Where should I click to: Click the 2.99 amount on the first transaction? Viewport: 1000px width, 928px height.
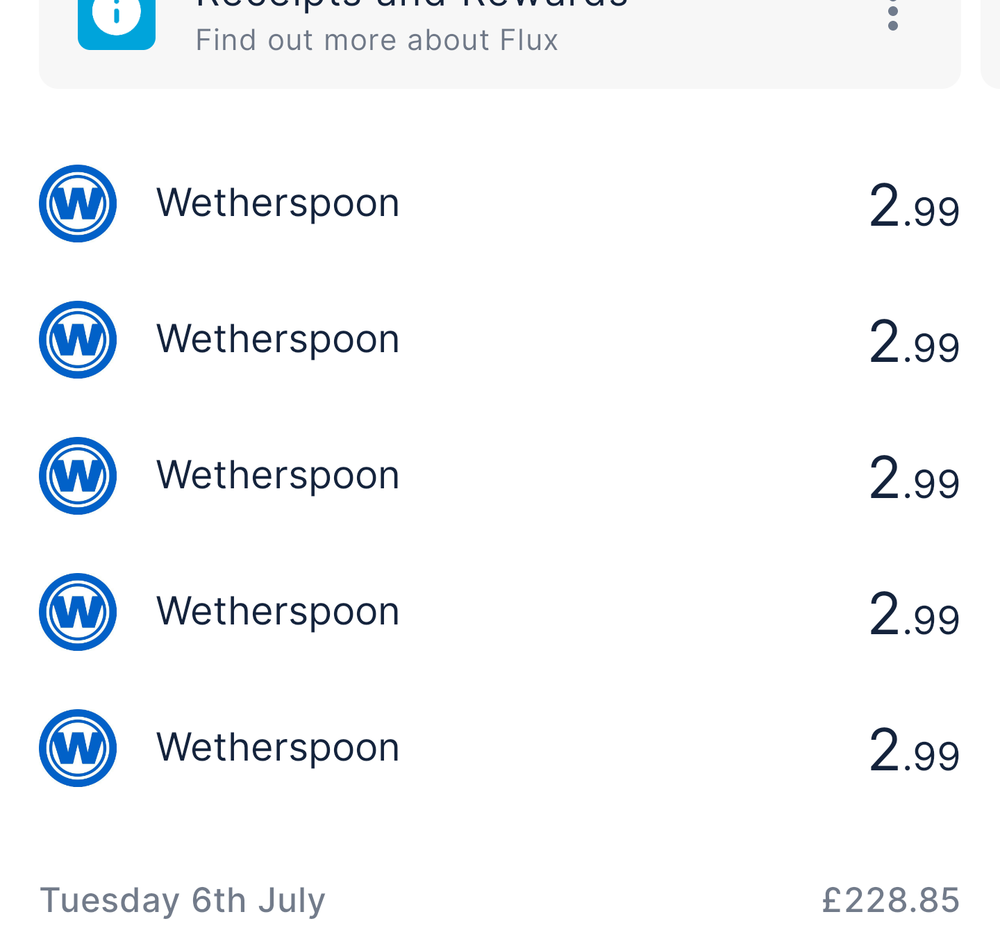[x=912, y=207]
